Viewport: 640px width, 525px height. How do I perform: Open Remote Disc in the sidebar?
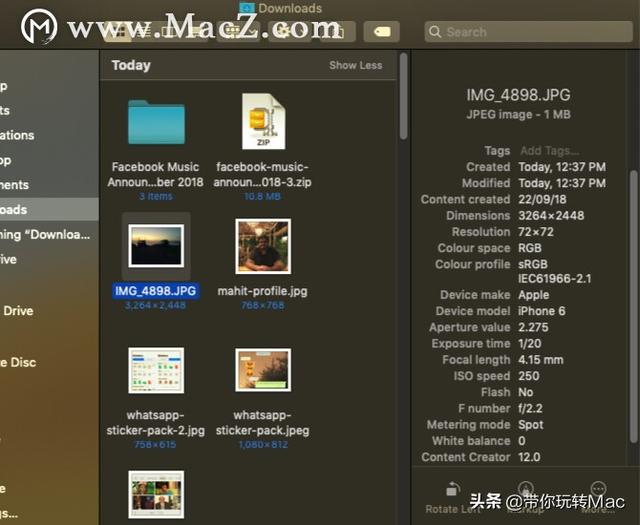18,363
